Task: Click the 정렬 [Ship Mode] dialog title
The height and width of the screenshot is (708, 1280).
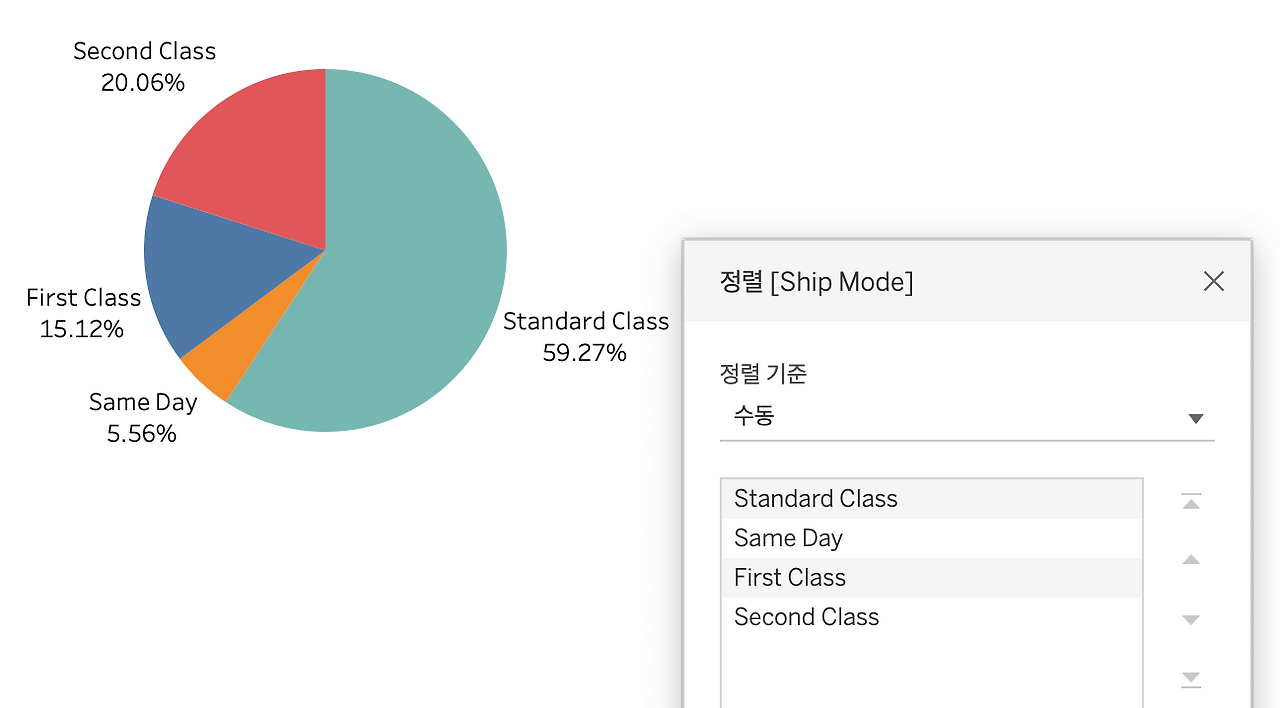Action: point(817,282)
